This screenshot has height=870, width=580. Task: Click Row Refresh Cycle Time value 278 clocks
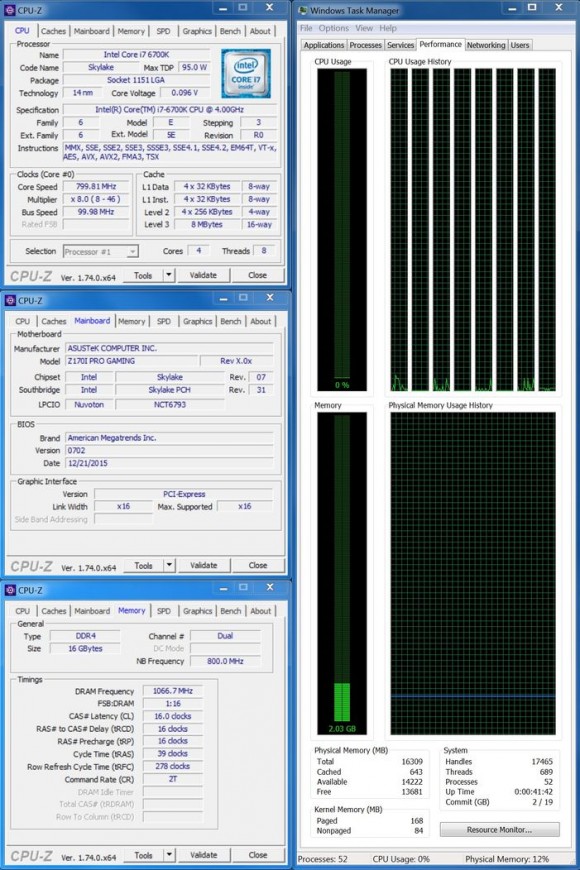pyautogui.click(x=173, y=766)
